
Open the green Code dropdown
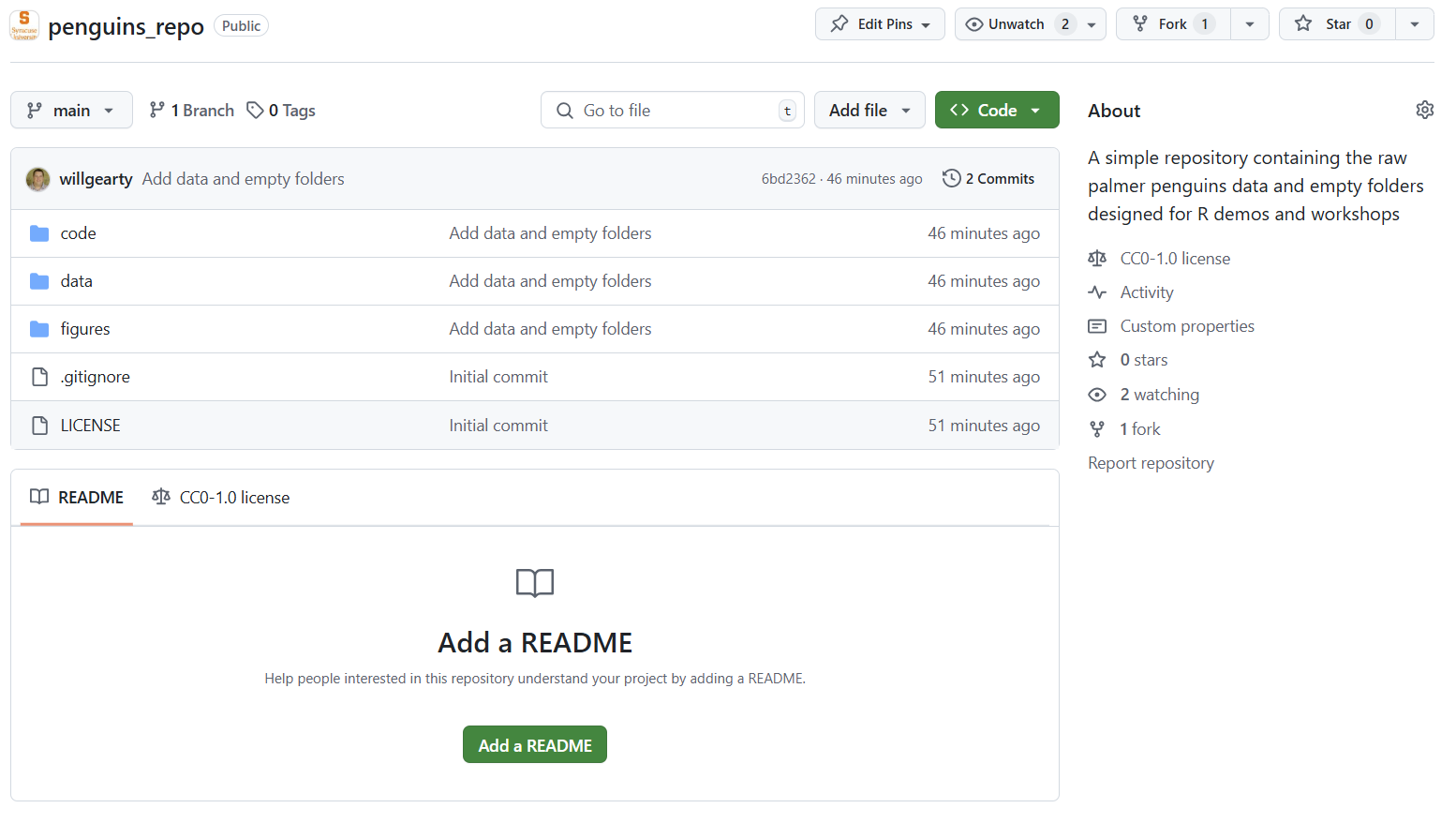coord(997,110)
